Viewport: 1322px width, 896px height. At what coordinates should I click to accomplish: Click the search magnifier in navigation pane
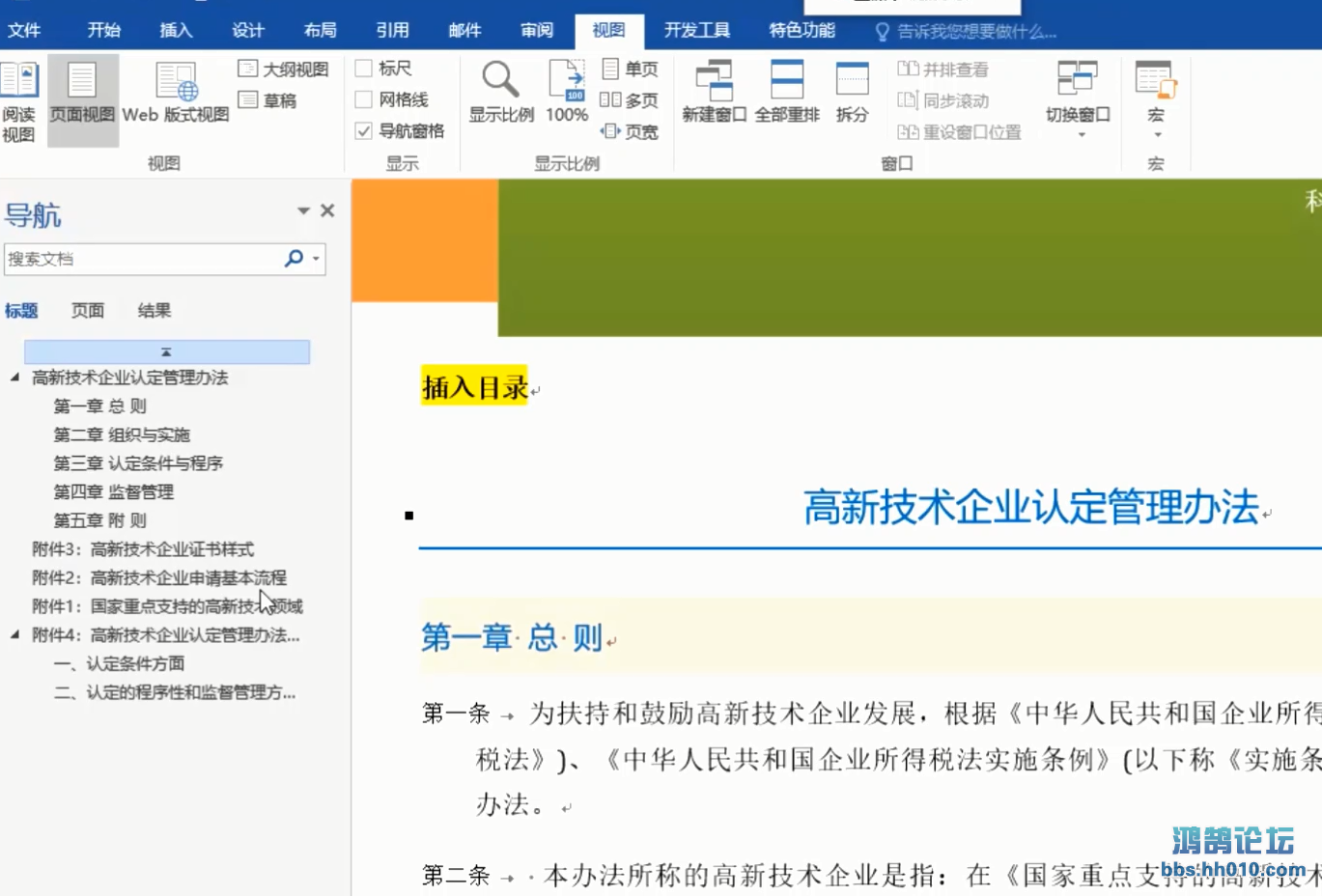tap(294, 259)
